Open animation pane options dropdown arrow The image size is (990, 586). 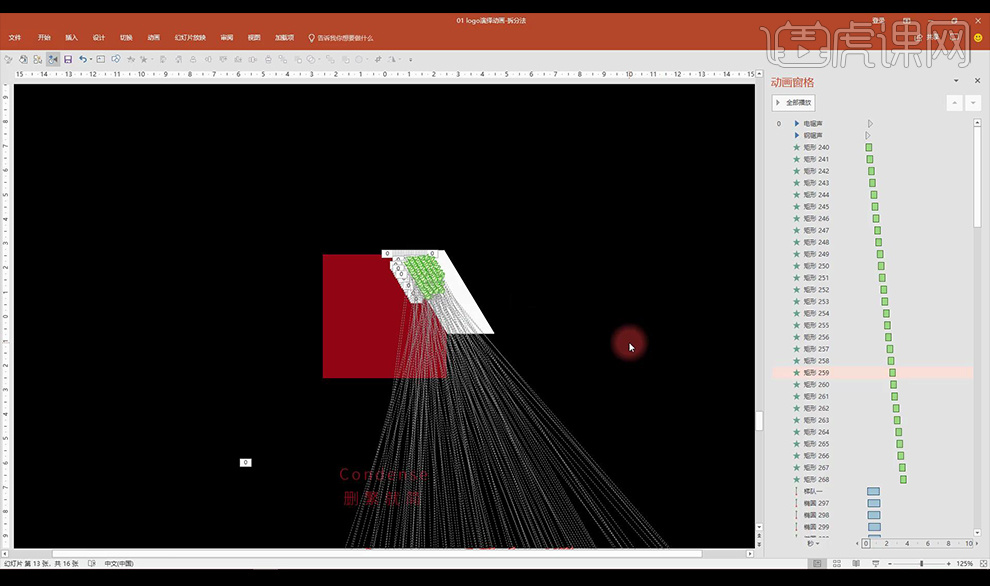click(x=956, y=81)
